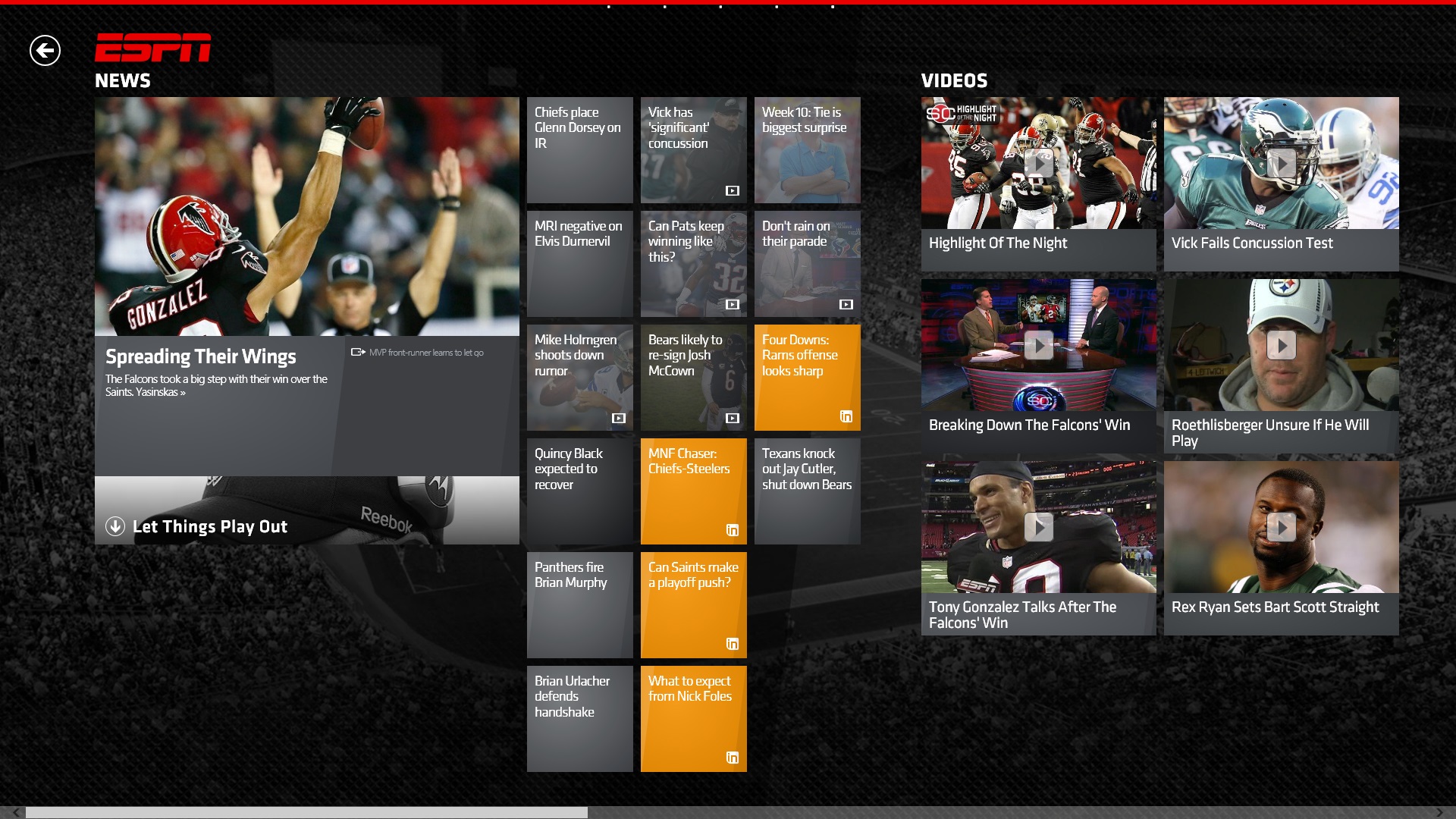The height and width of the screenshot is (819, 1456).
Task: Click the left scroll chevron at bottom
Action: point(15,811)
